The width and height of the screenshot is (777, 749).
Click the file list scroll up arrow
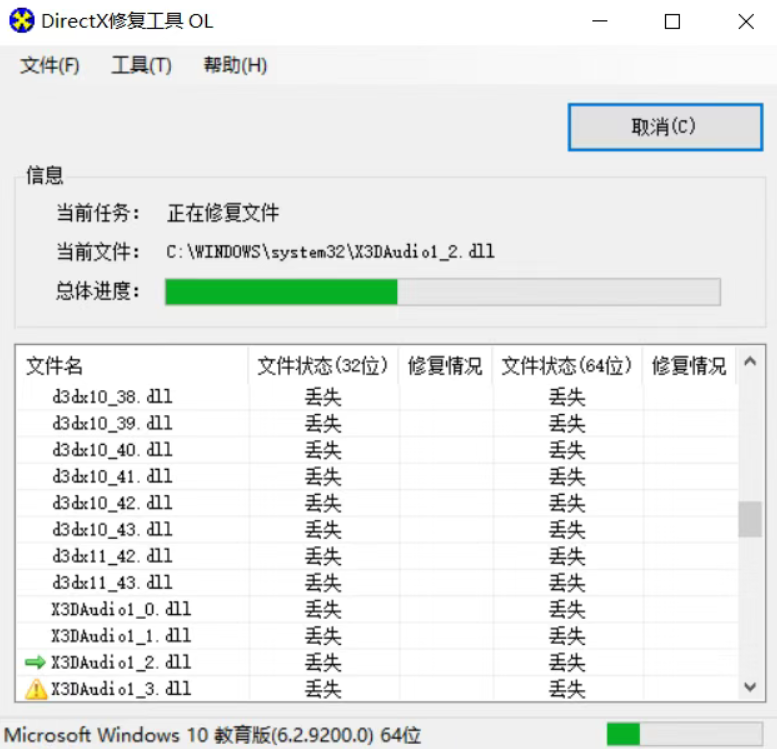750,361
